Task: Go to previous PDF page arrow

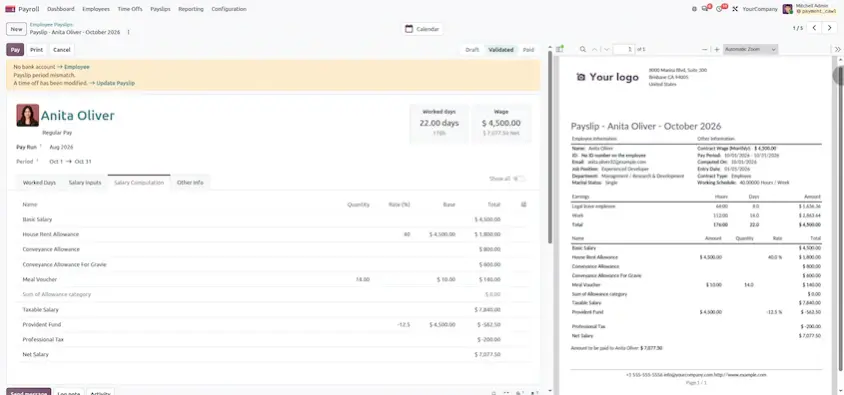Action: click(x=595, y=49)
